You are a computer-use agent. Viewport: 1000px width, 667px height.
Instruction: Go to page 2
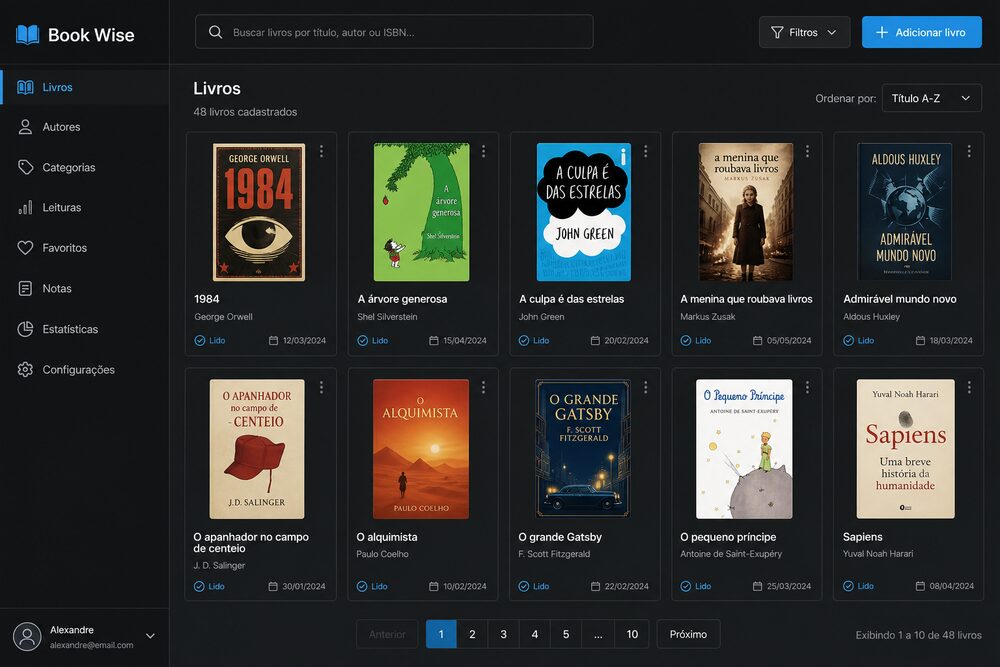click(x=472, y=634)
